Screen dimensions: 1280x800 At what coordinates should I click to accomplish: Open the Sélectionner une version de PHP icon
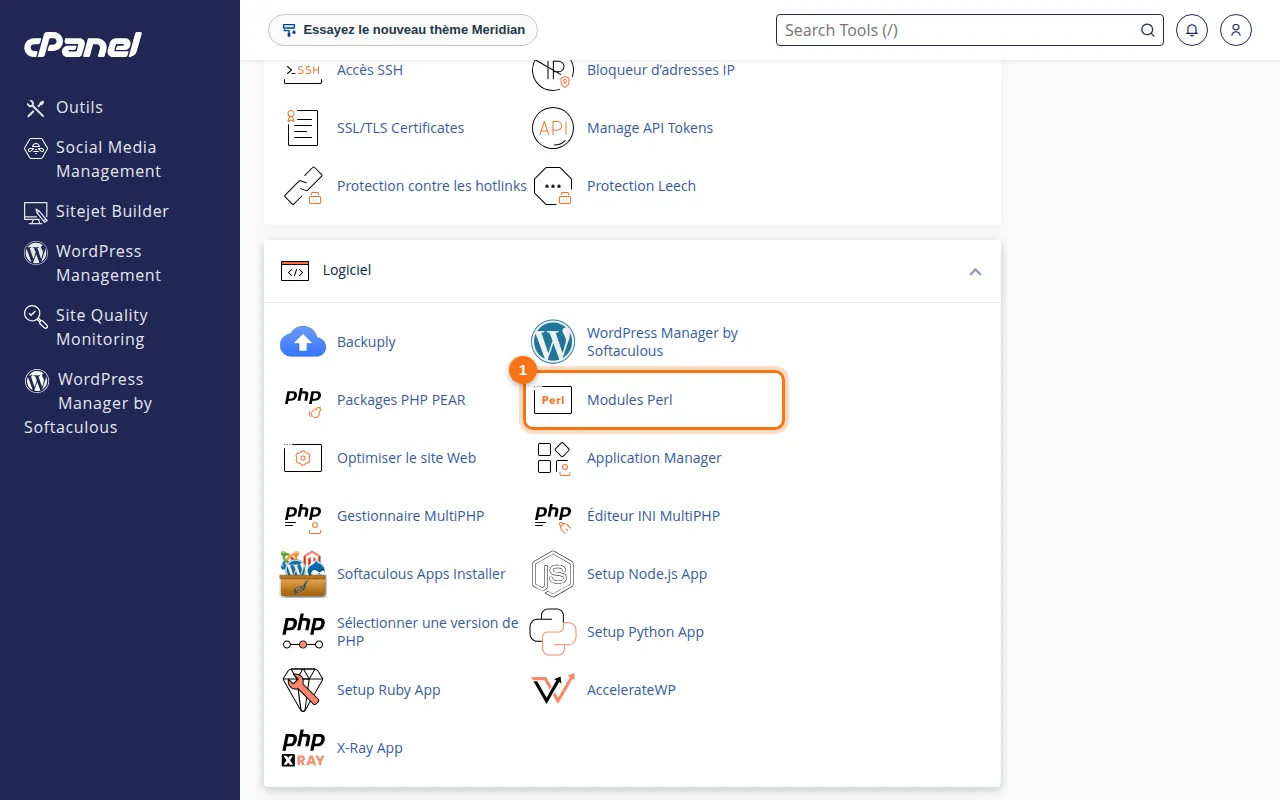pos(303,632)
